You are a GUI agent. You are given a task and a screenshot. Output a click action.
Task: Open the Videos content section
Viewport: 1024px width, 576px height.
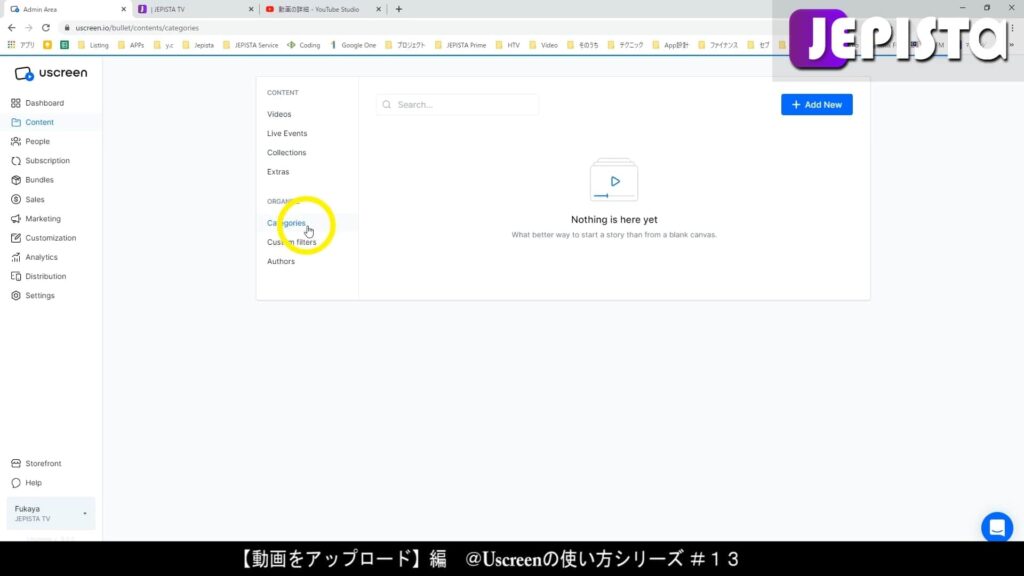(279, 114)
